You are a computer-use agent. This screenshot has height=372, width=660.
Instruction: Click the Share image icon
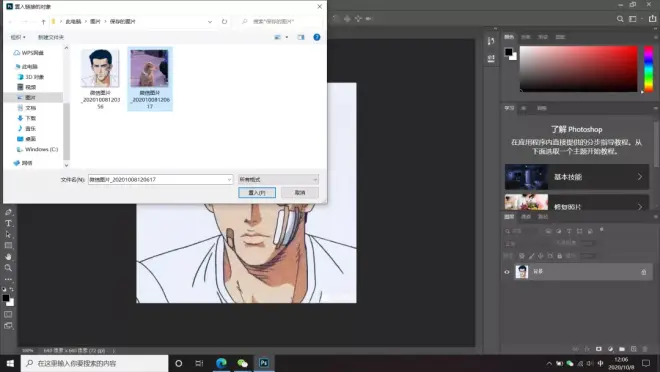point(652,19)
